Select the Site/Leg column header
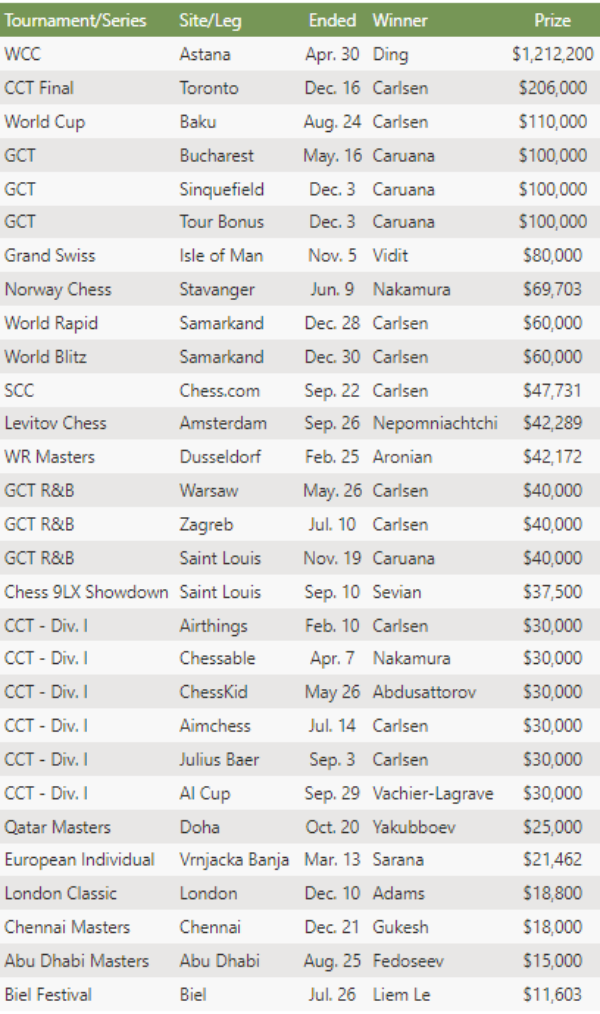This screenshot has height=1014, width=600. coord(210,21)
